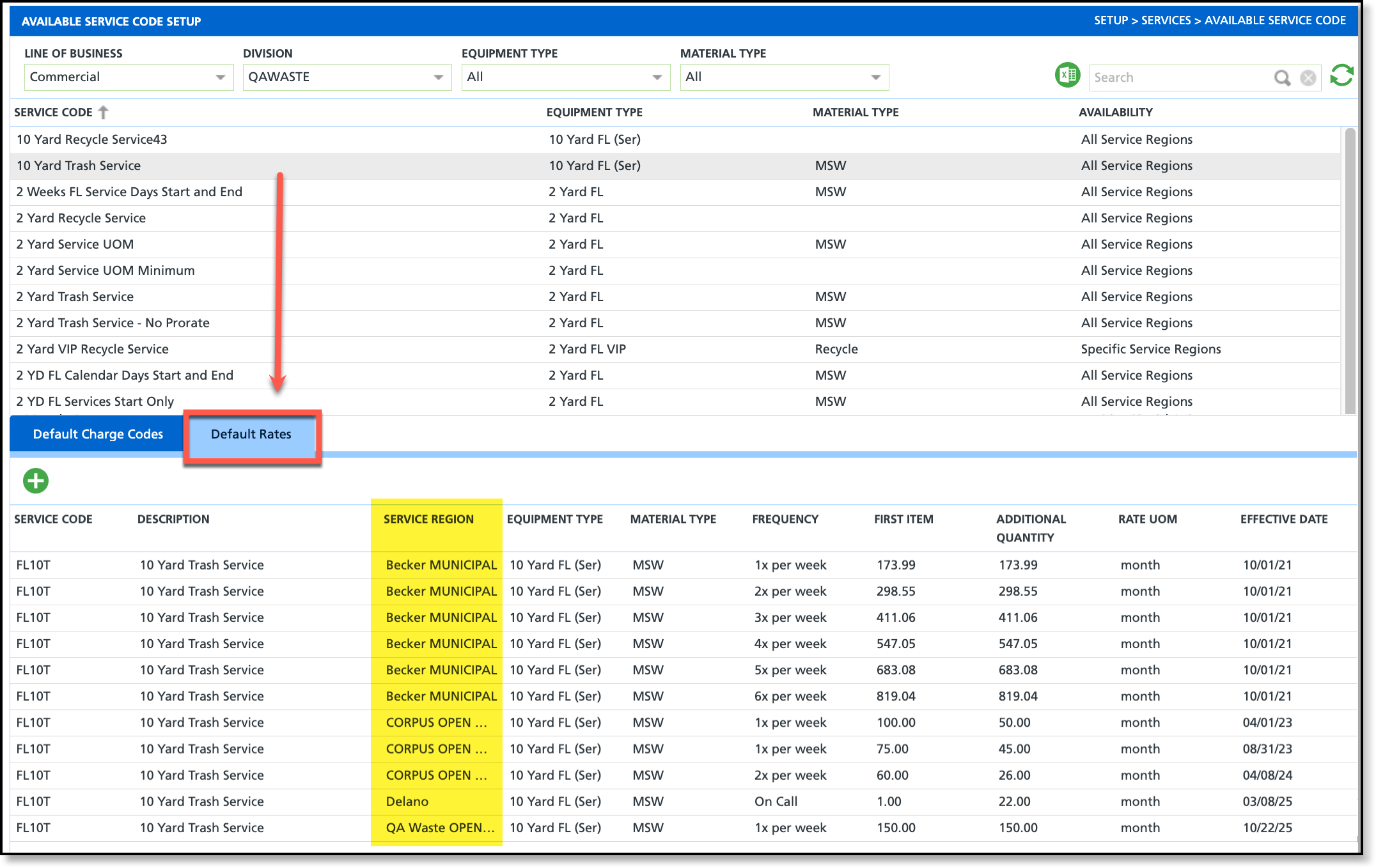Screen dimensions: 1376x868
Task: Click the Effective Date column header
Action: tap(1283, 519)
